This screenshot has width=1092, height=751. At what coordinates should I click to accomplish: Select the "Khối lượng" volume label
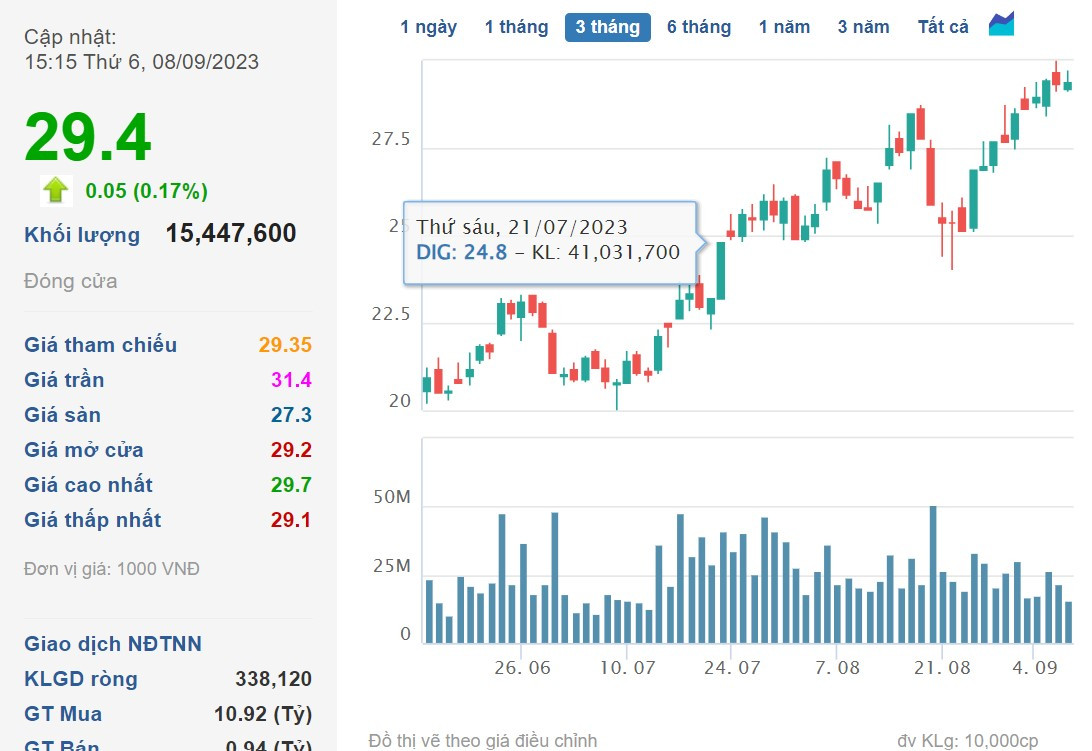82,235
